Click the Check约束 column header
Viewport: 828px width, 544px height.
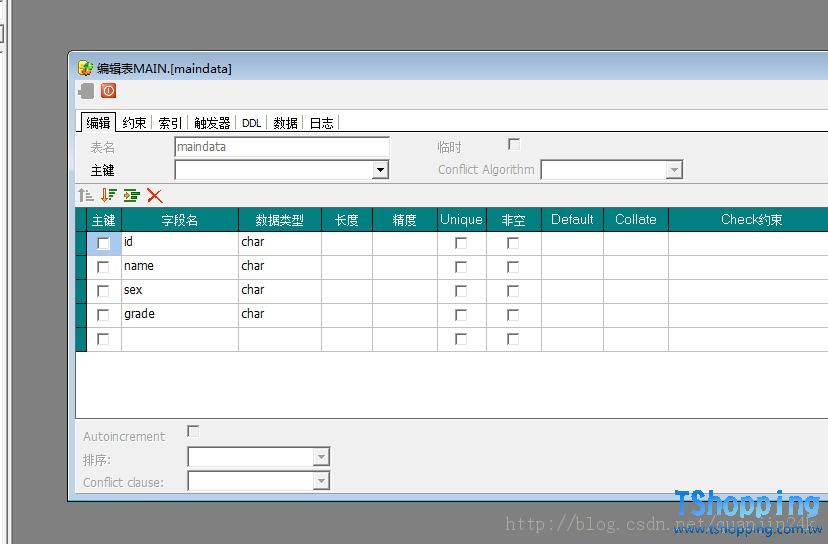pos(748,220)
